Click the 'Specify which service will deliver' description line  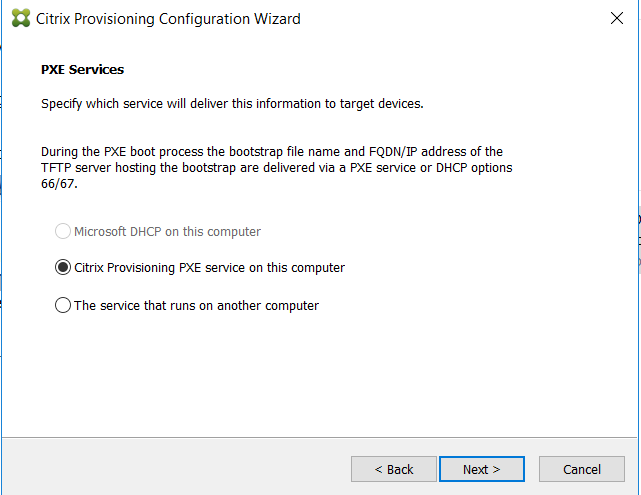(x=232, y=104)
